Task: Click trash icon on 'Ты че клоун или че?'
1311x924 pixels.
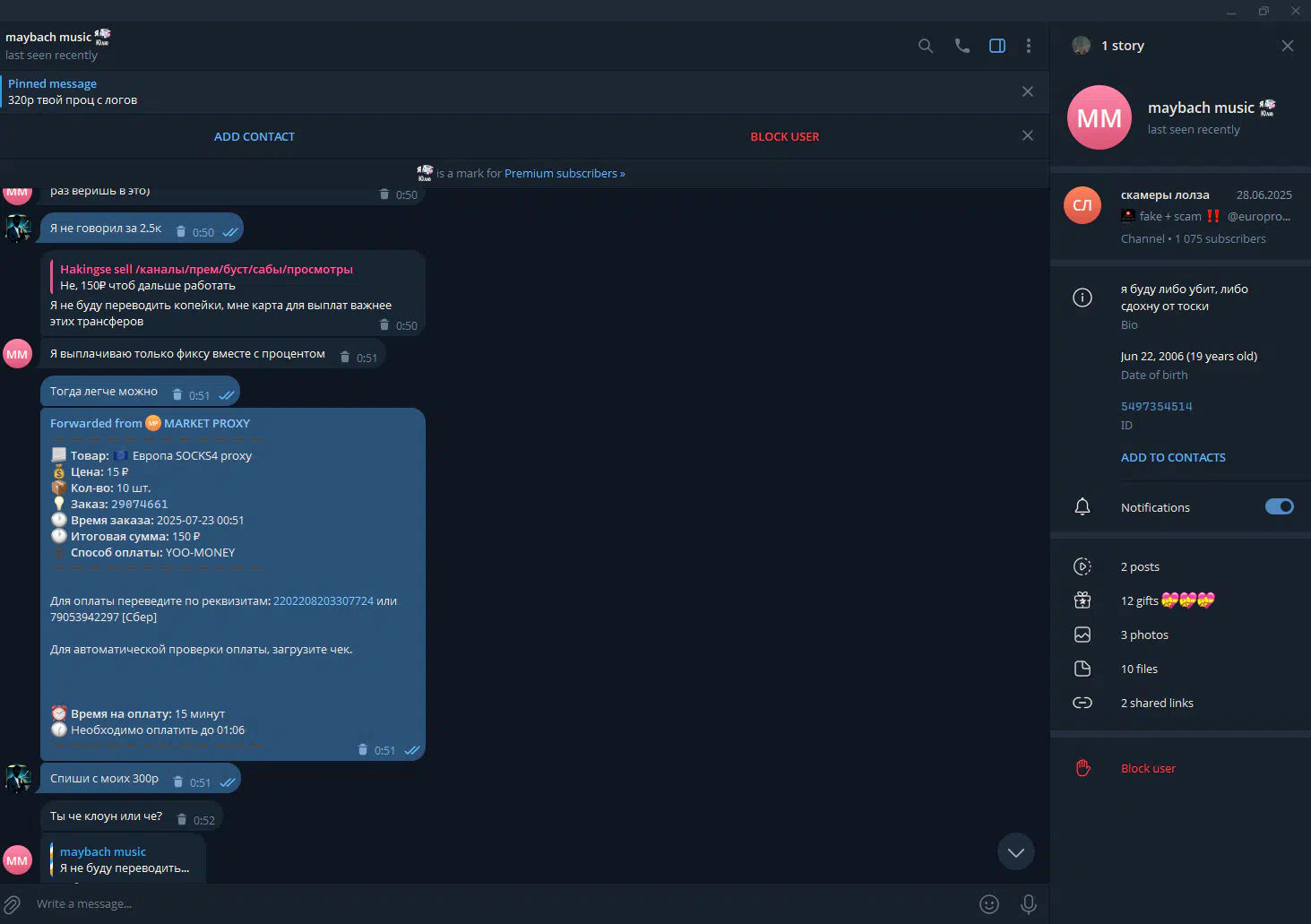Action: click(x=182, y=820)
